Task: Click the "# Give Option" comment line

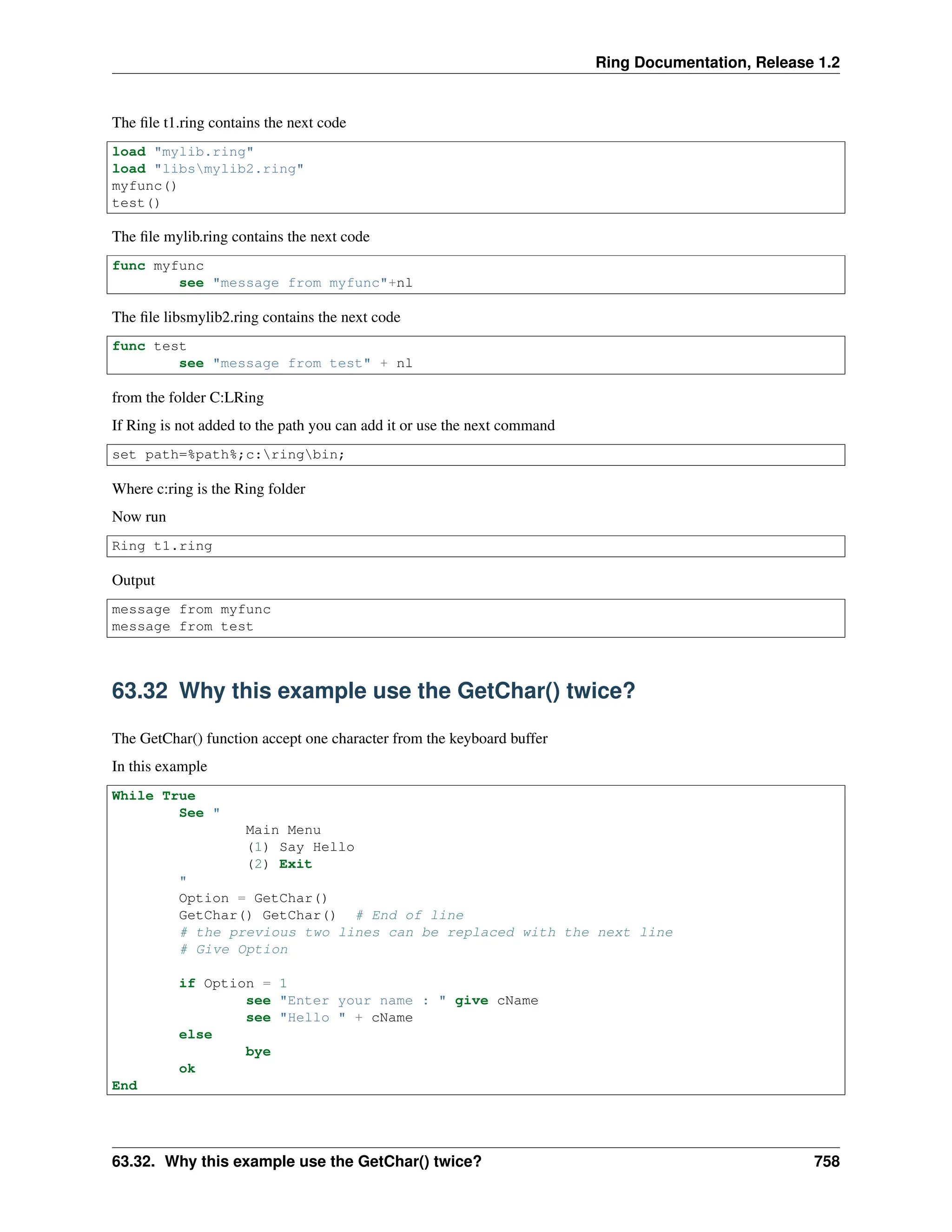Action: pyautogui.click(x=233, y=949)
